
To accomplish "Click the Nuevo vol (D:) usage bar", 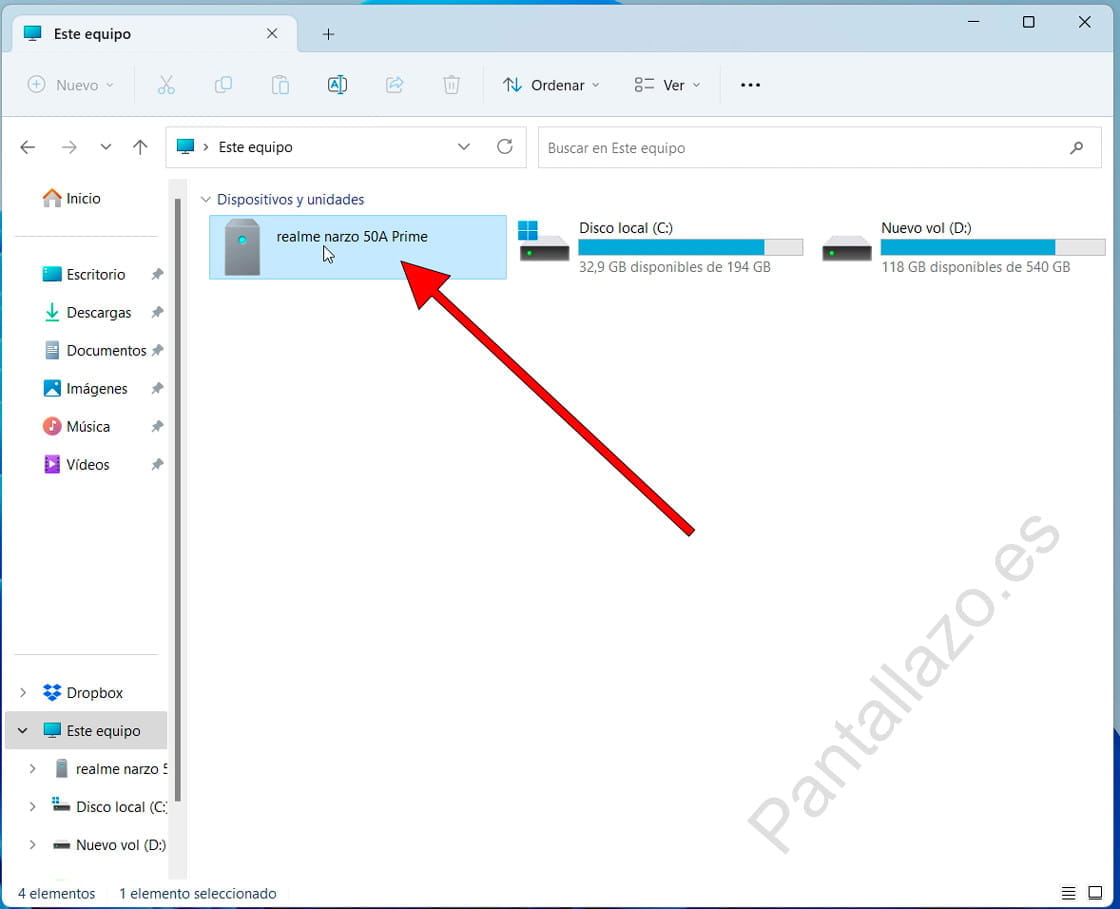I will coord(993,247).
